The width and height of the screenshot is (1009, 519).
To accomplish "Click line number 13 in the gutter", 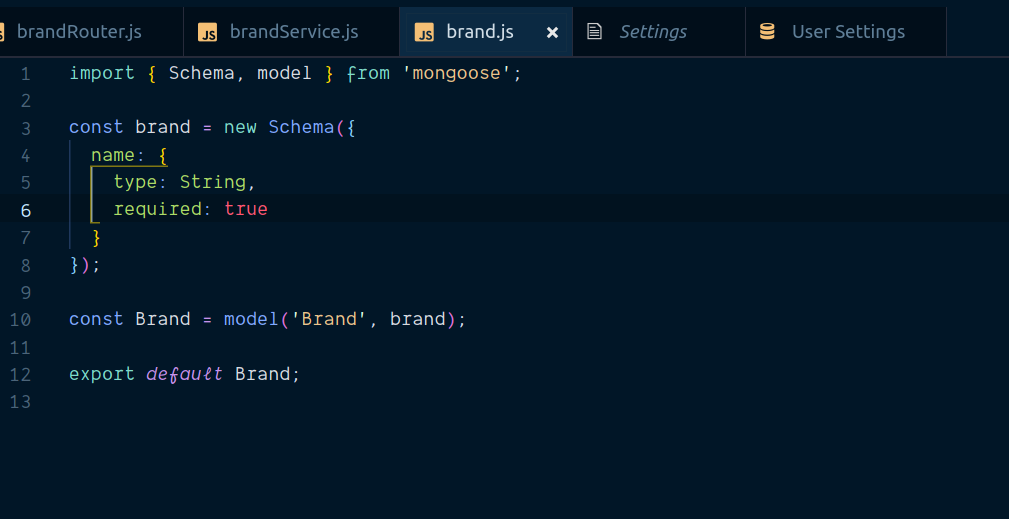I will click(x=20, y=403).
